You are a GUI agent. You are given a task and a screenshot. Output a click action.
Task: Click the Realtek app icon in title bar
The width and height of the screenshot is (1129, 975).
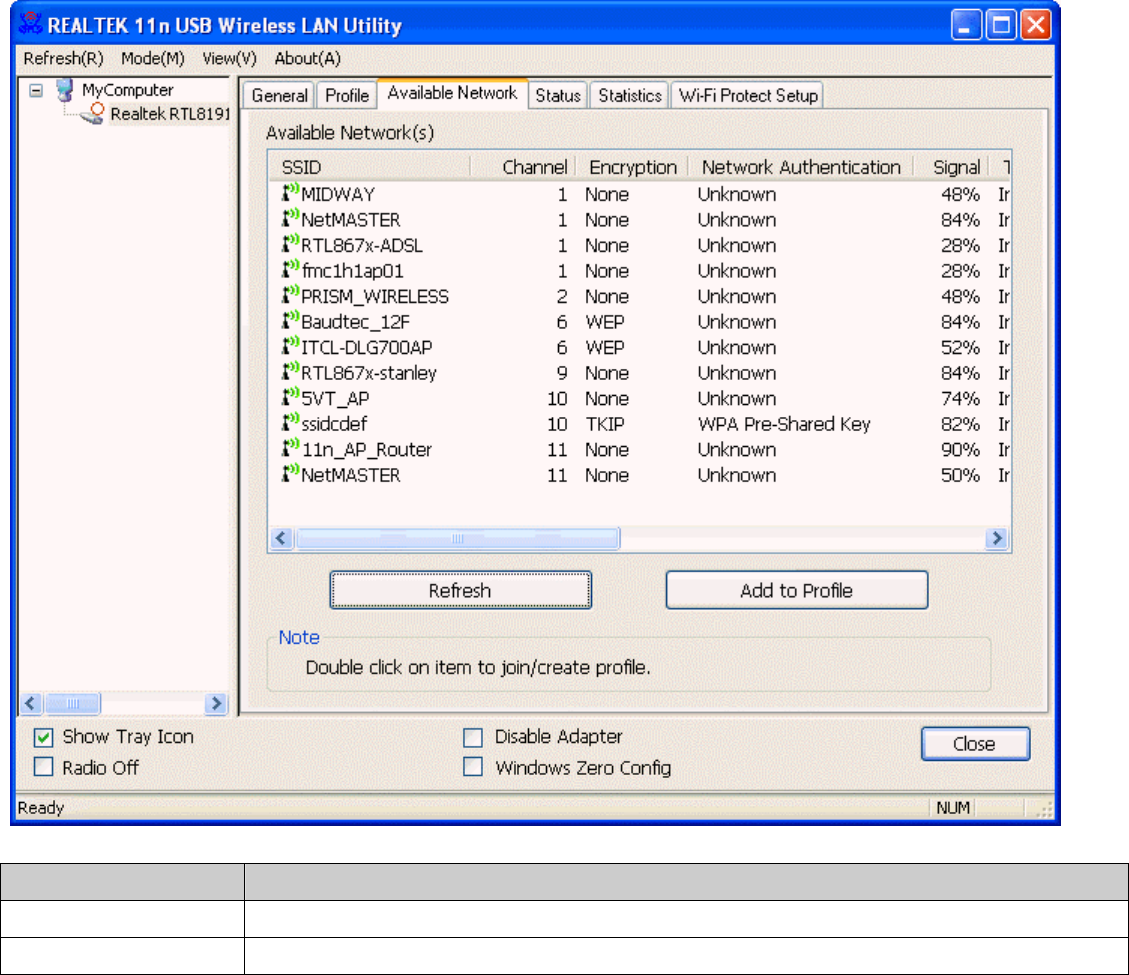[x=31, y=24]
